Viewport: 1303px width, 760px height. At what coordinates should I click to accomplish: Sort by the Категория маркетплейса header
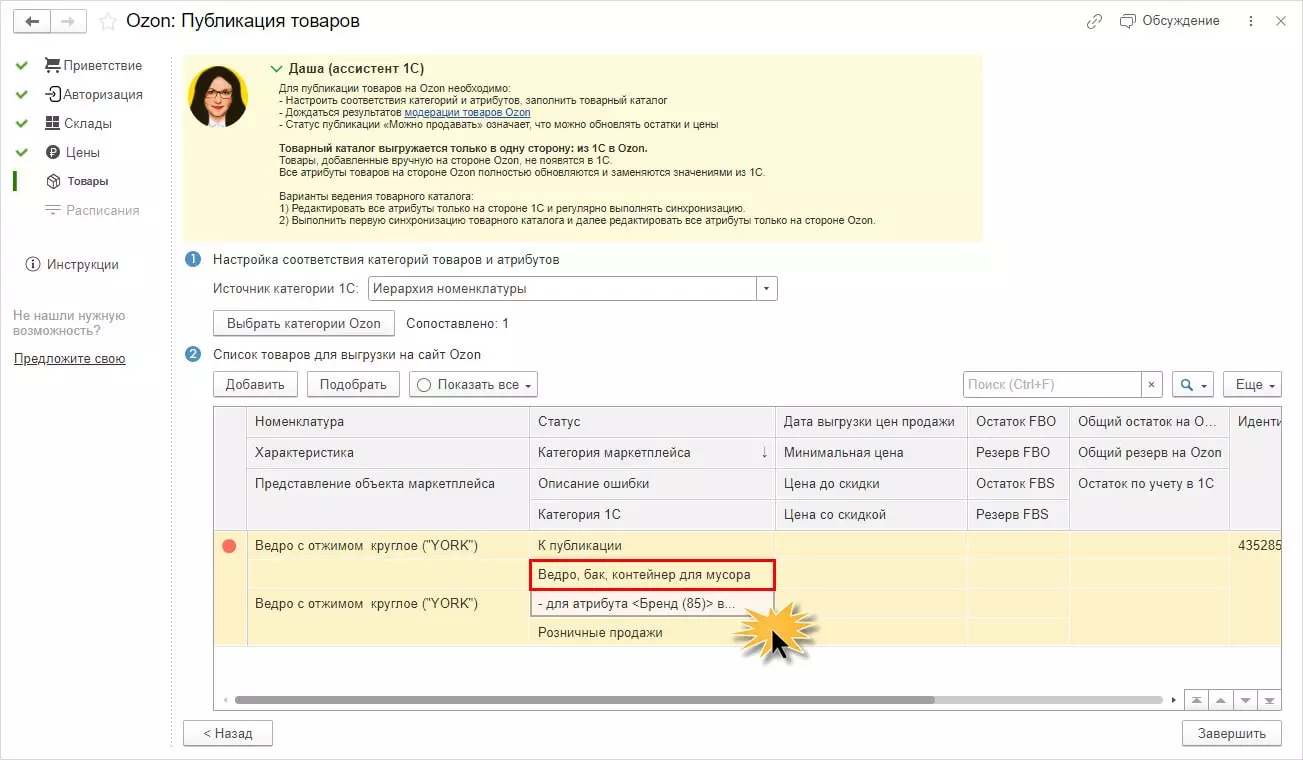tap(652, 453)
